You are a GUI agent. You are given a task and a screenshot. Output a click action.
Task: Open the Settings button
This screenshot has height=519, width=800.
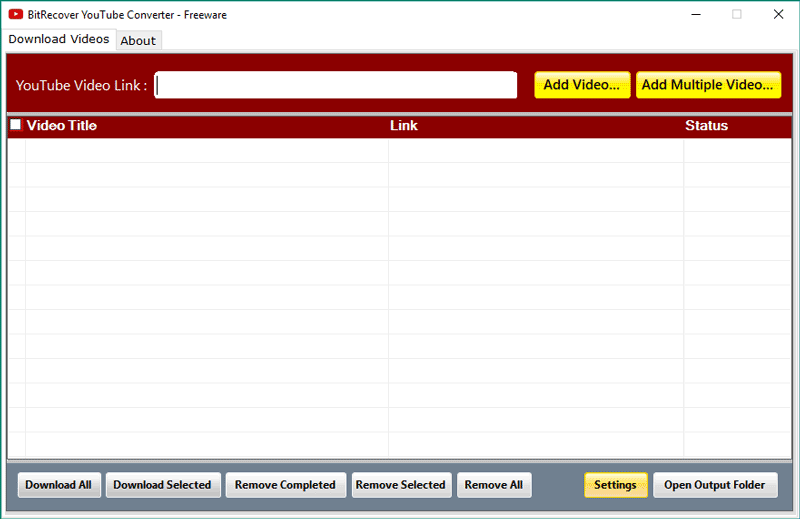point(615,485)
